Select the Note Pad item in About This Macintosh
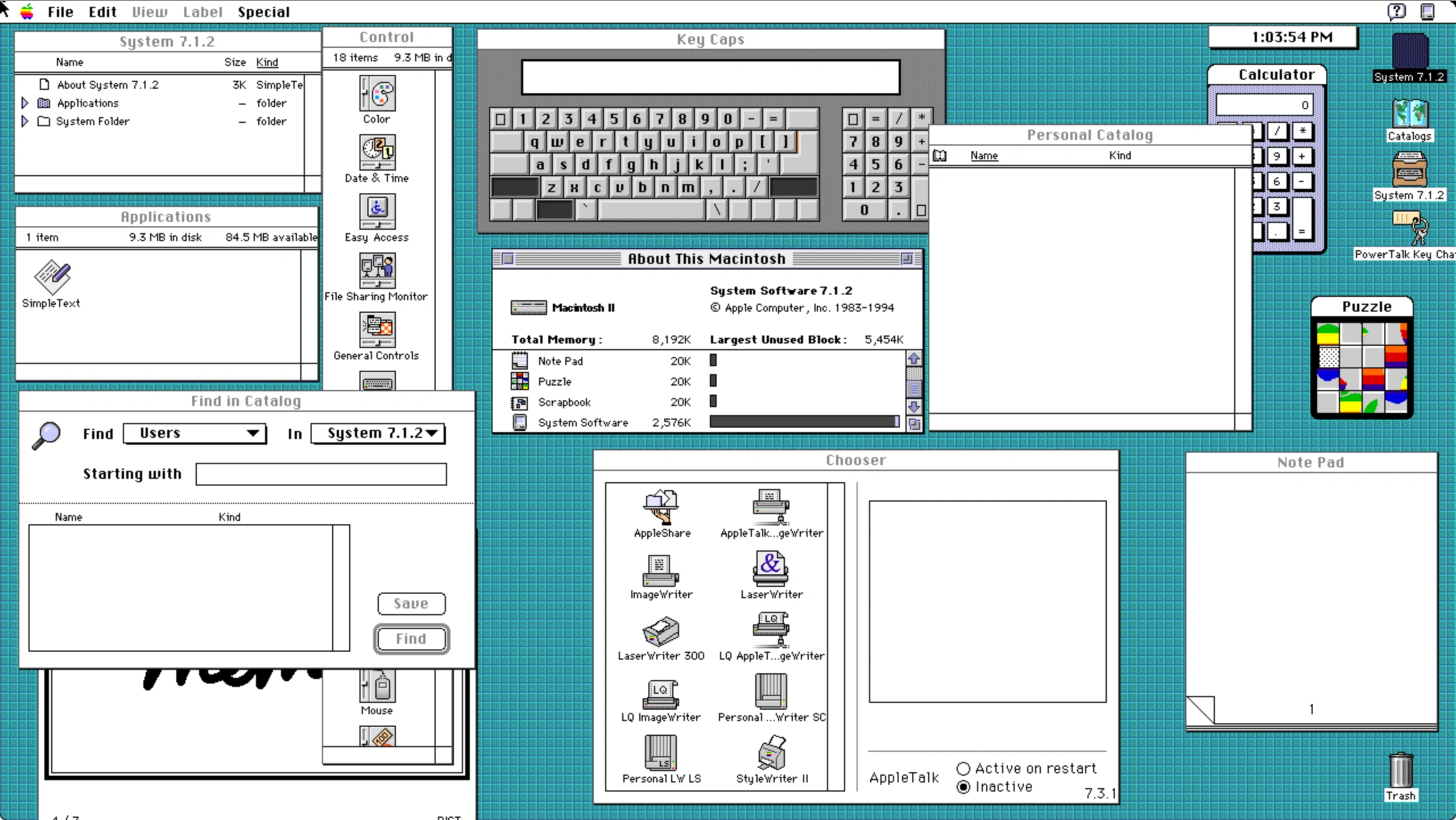Viewport: 1456px width, 820px height. click(560, 361)
